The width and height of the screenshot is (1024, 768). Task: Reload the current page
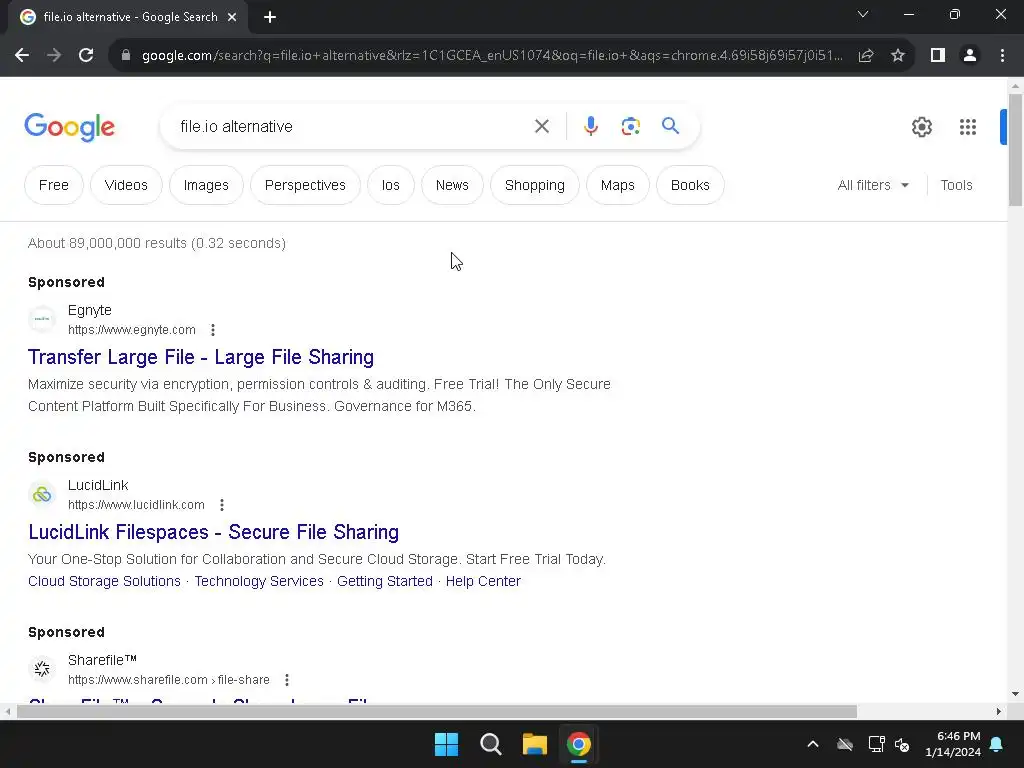(x=86, y=56)
